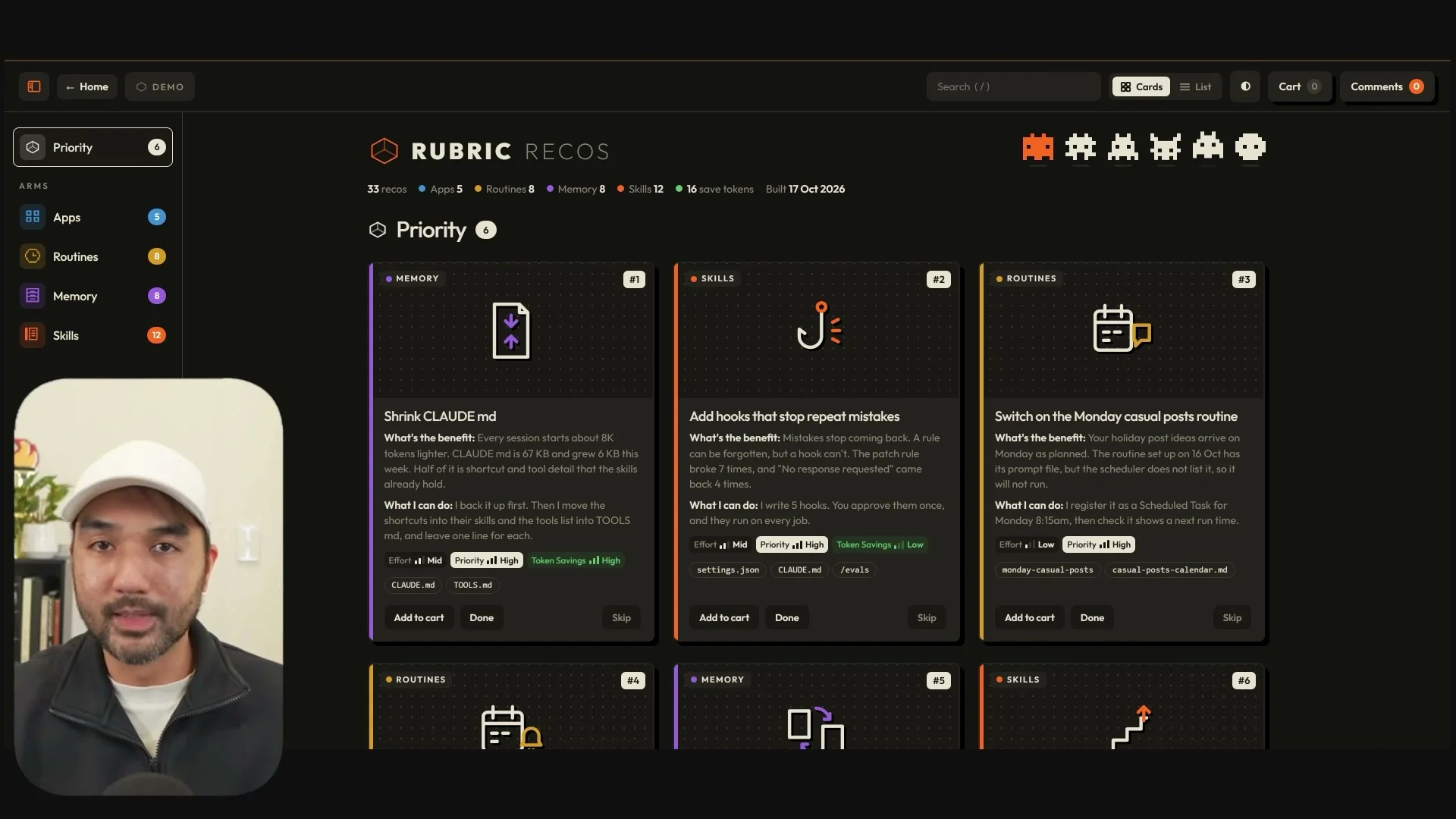Open the hook illustration on card #2
This screenshot has height=819, width=1456.
click(x=819, y=325)
